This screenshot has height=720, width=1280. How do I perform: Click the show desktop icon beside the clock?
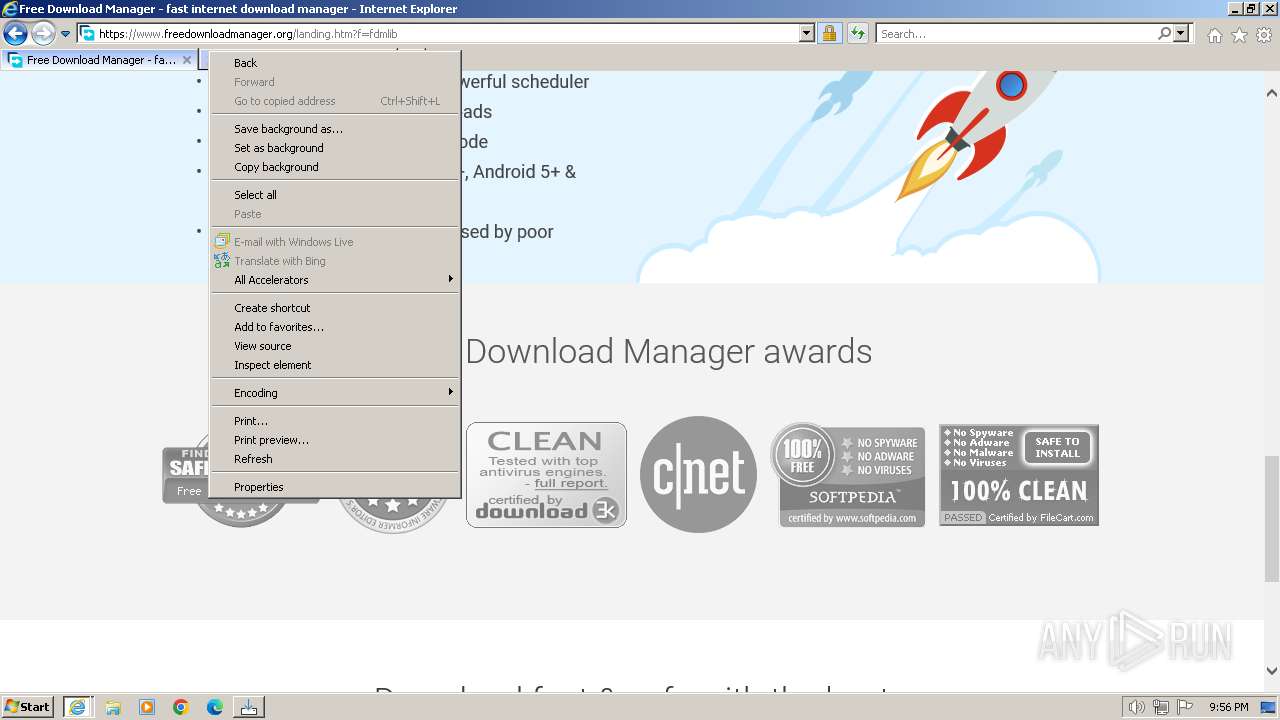coord(1268,707)
